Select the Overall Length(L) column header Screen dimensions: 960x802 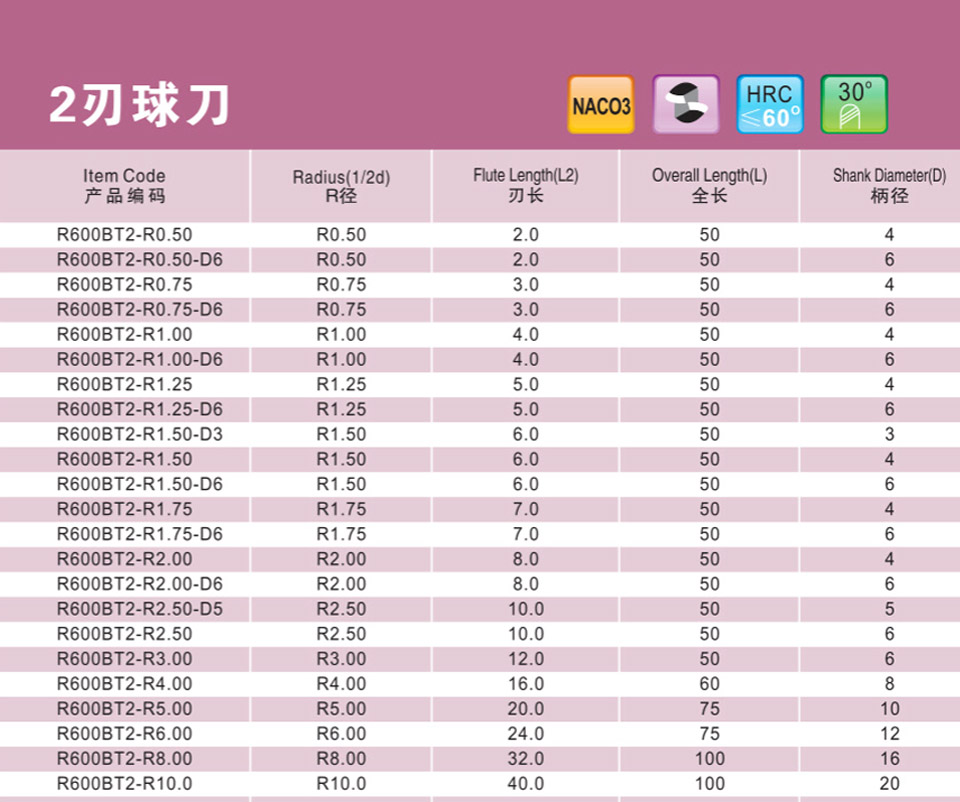[x=709, y=185]
